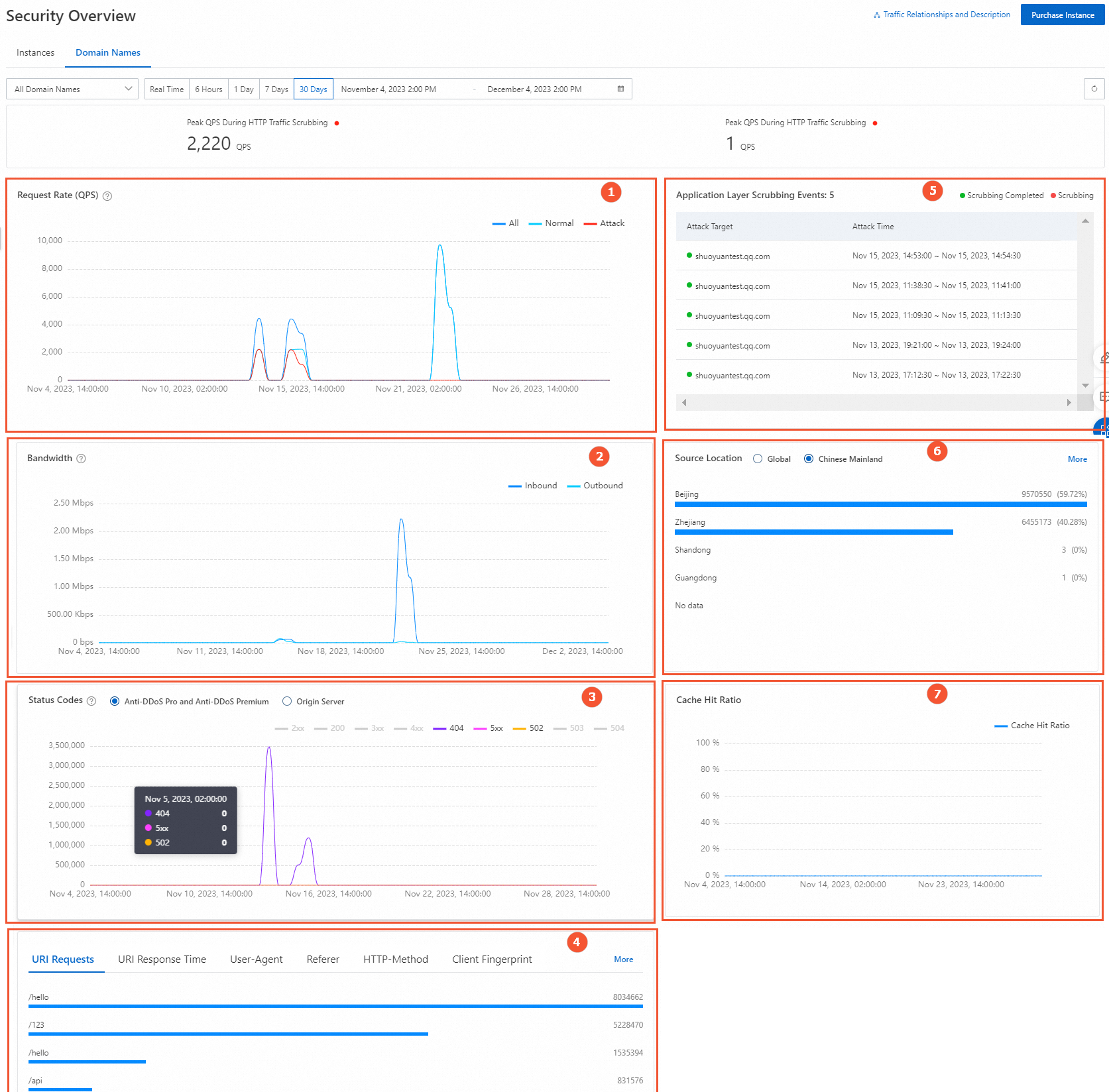Open the HTTP-Method tab
The height and width of the screenshot is (1092, 1109).
coord(396,959)
